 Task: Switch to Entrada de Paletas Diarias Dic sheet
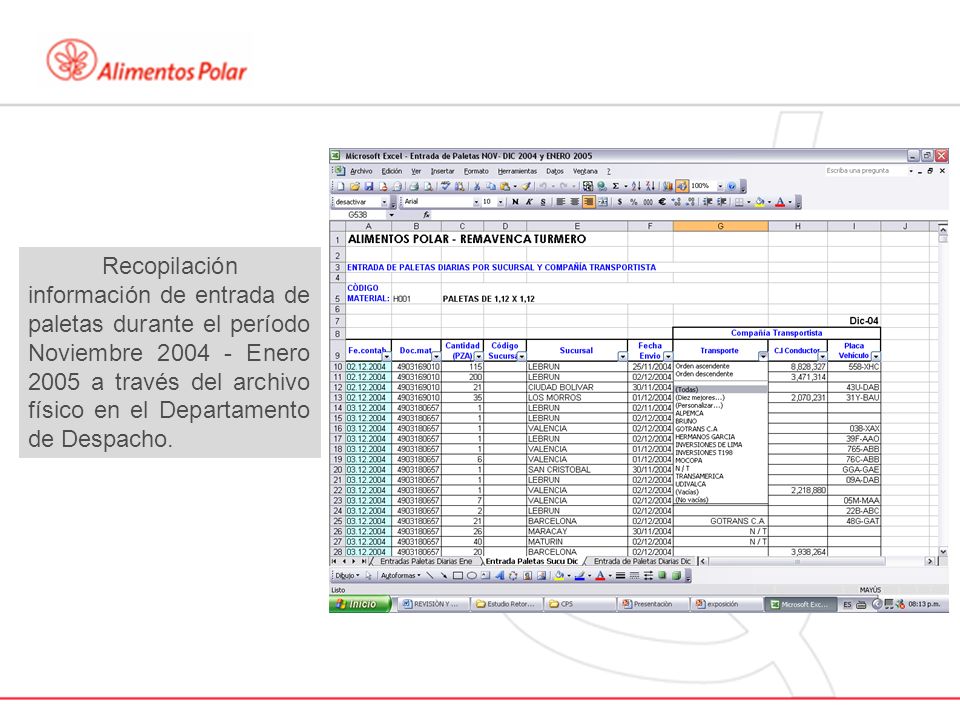coord(642,561)
